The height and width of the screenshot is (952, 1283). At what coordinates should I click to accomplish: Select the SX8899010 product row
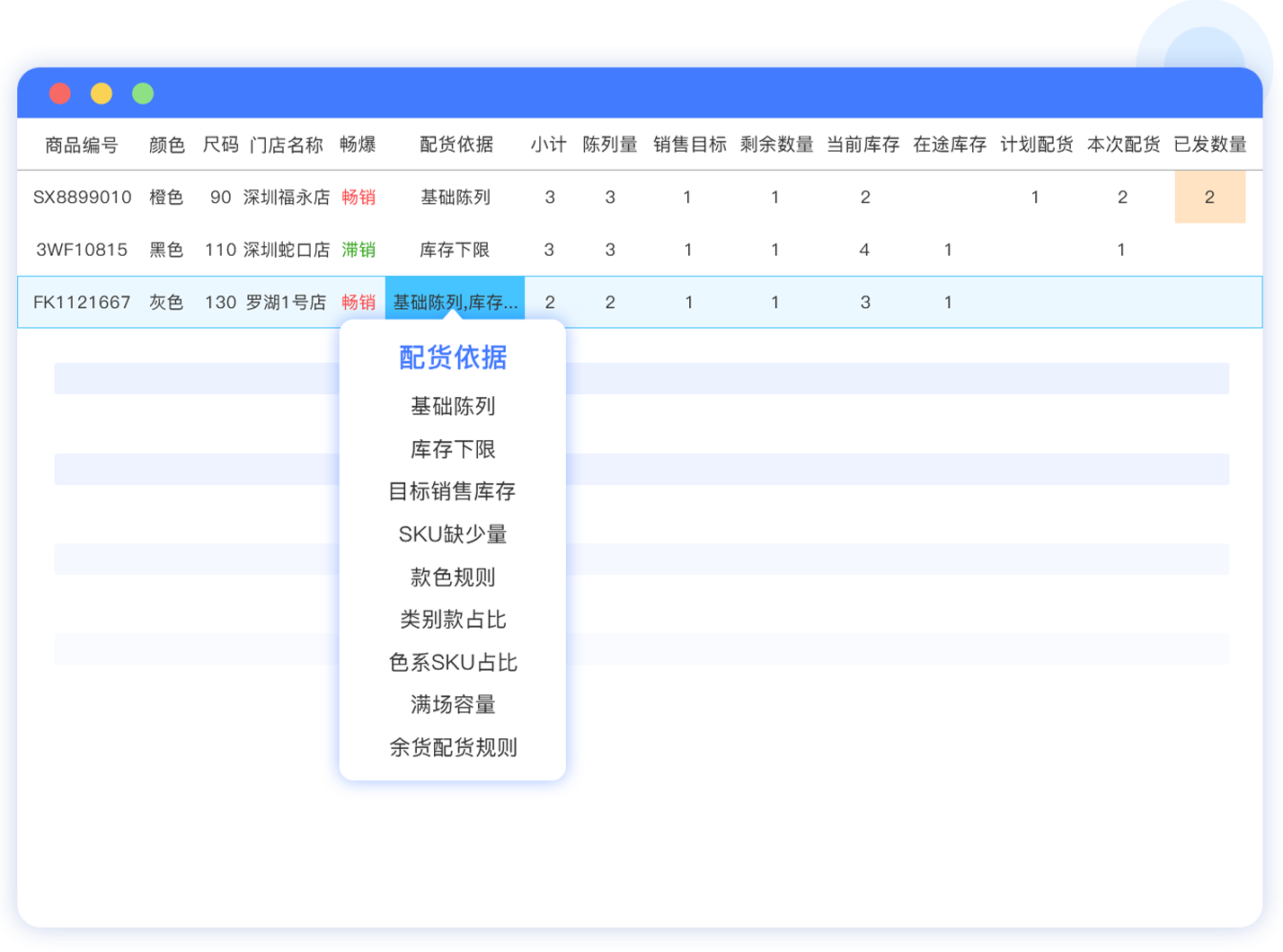tap(83, 197)
